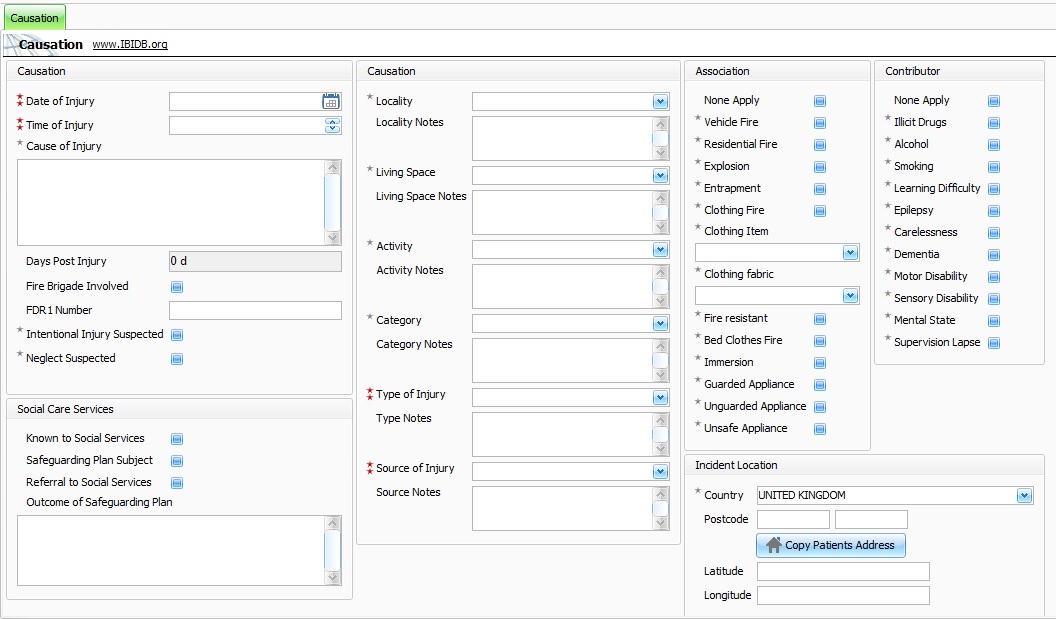This screenshot has width=1056, height=619.
Task: Click the house icon on Copy Patients Address
Action: (773, 545)
